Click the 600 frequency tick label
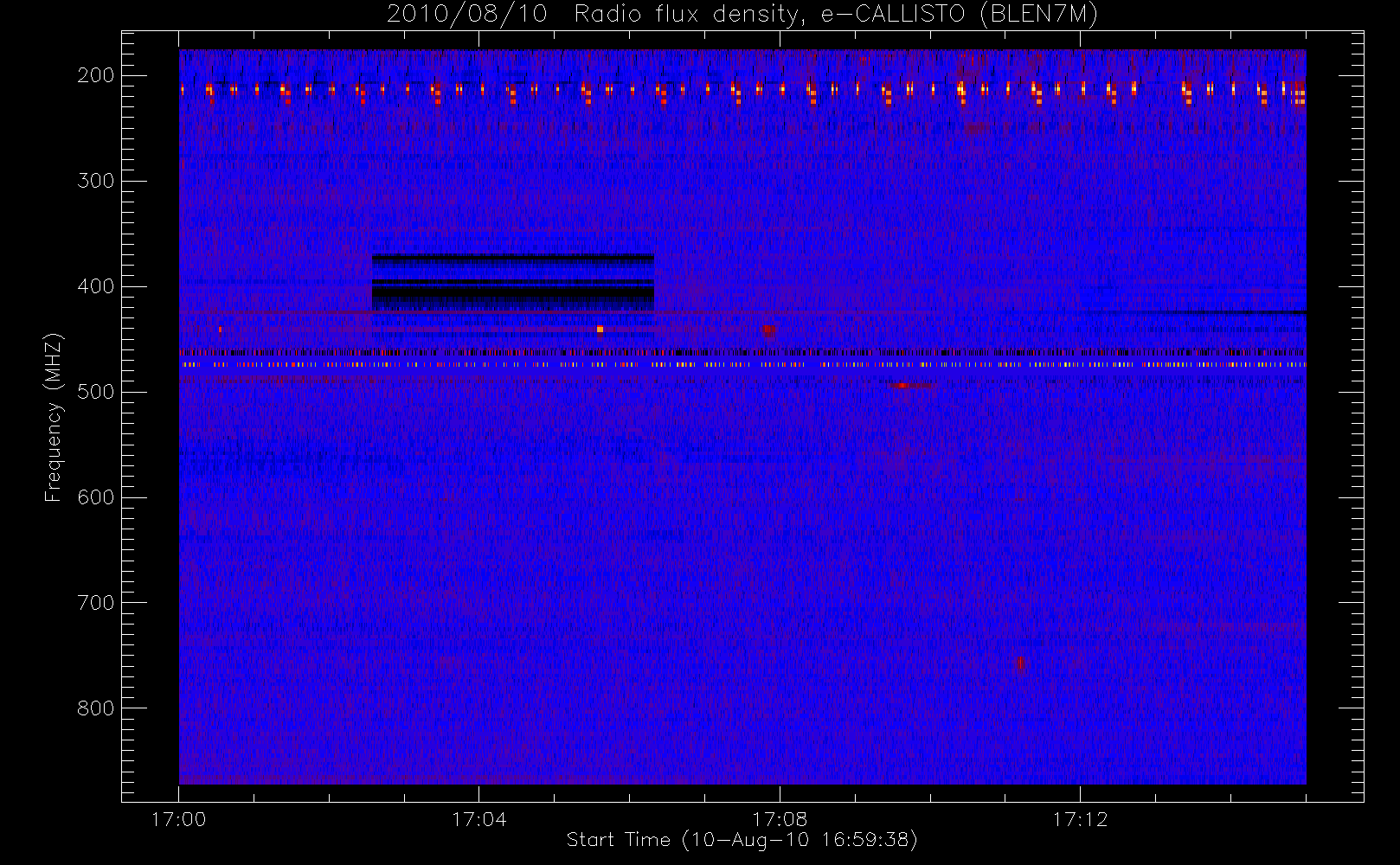The image size is (1400, 865). point(96,497)
